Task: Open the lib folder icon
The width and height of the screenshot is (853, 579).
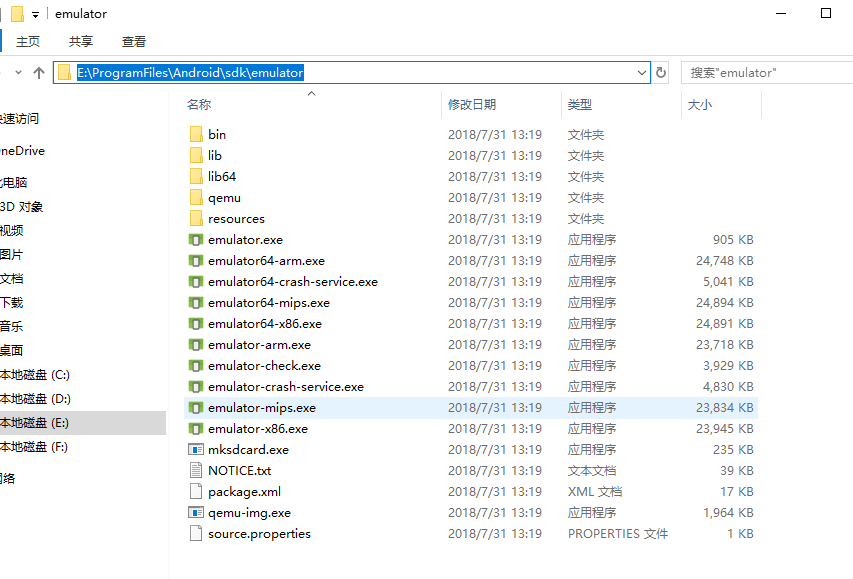Action: 196,156
